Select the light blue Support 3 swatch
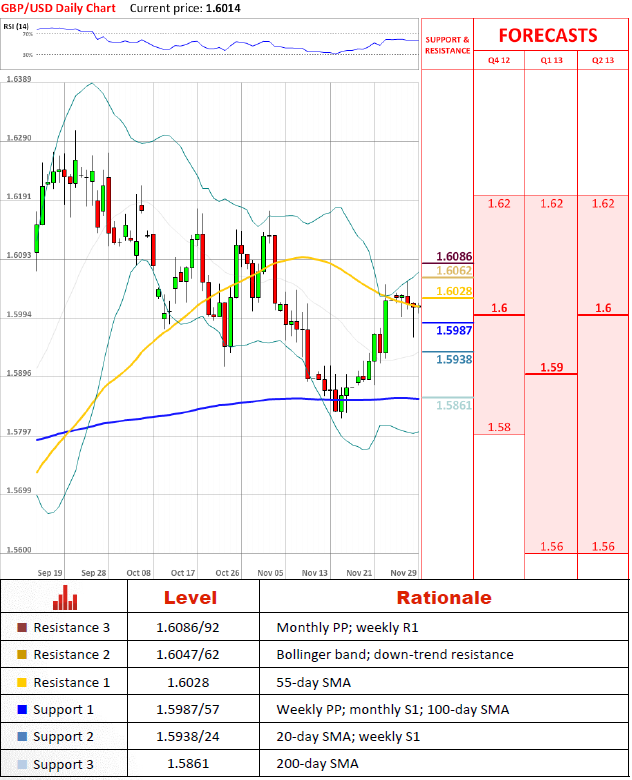This screenshot has height=780, width=632. [22, 765]
